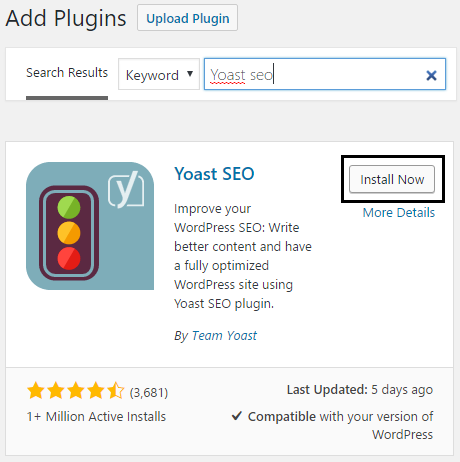Click the third rating star
Image resolution: width=460 pixels, height=462 pixels.
pos(76,391)
